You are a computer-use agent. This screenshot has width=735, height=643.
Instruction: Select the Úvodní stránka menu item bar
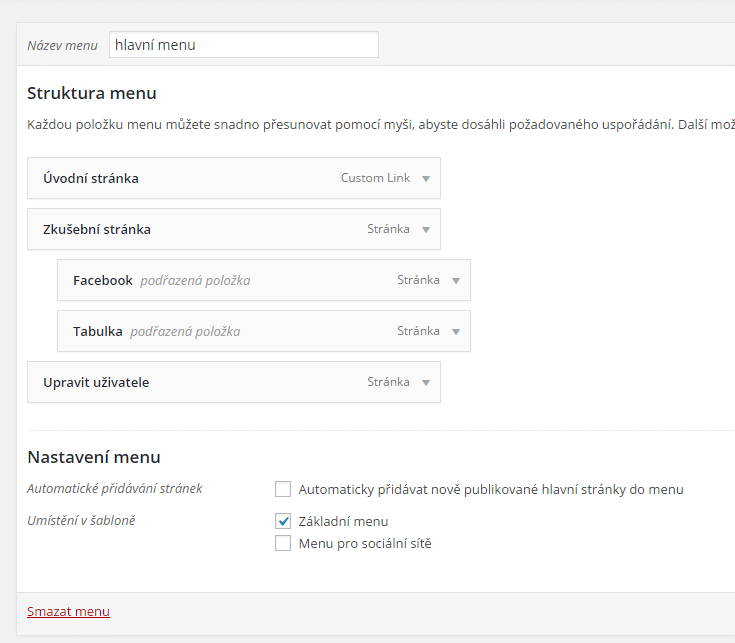click(234, 178)
